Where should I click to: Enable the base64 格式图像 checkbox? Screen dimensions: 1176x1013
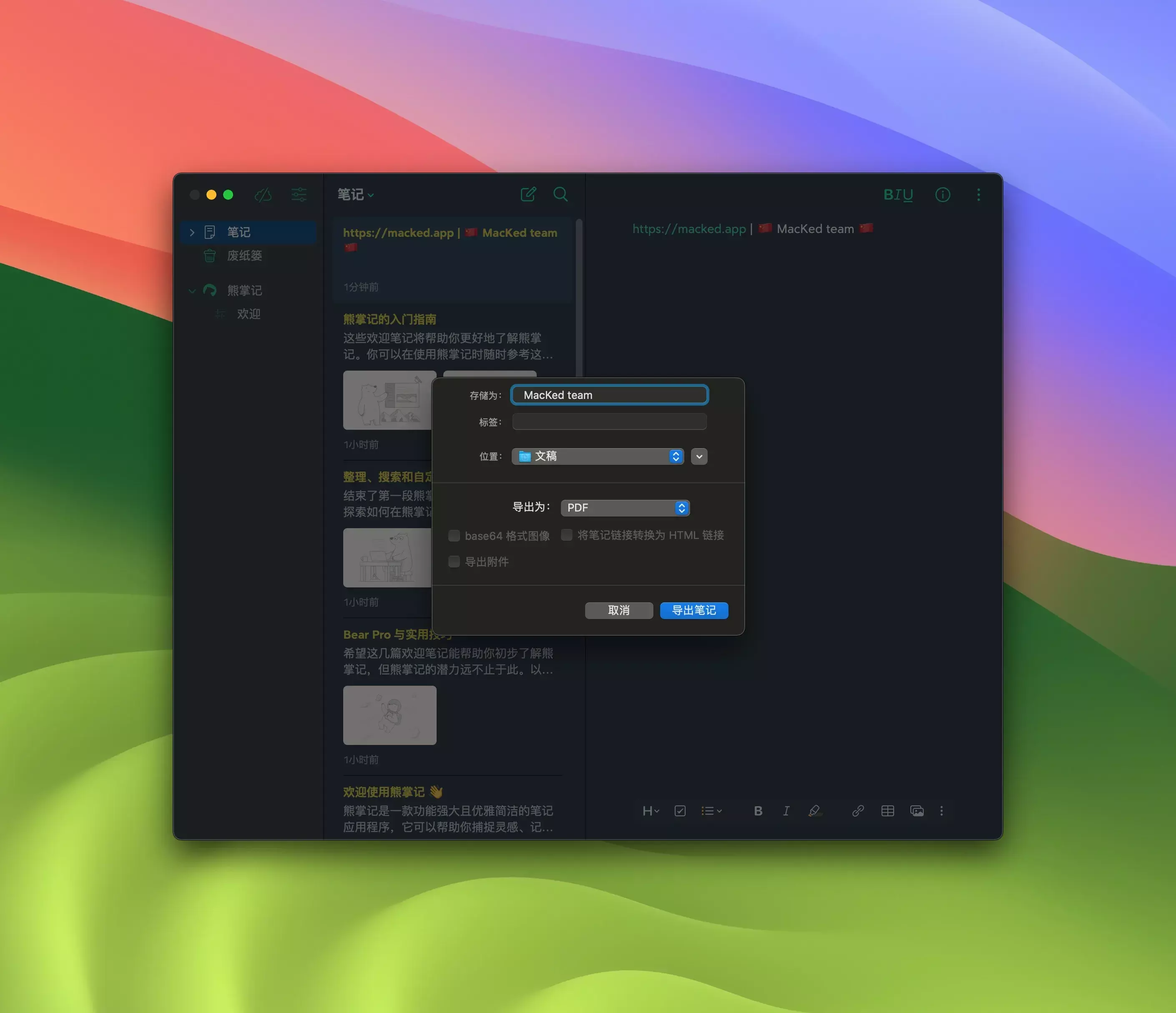pyautogui.click(x=454, y=536)
